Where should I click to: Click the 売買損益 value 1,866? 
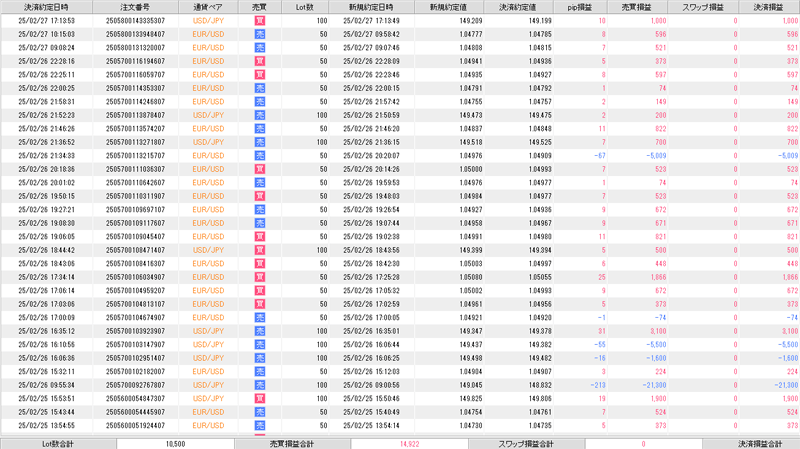(x=658, y=277)
